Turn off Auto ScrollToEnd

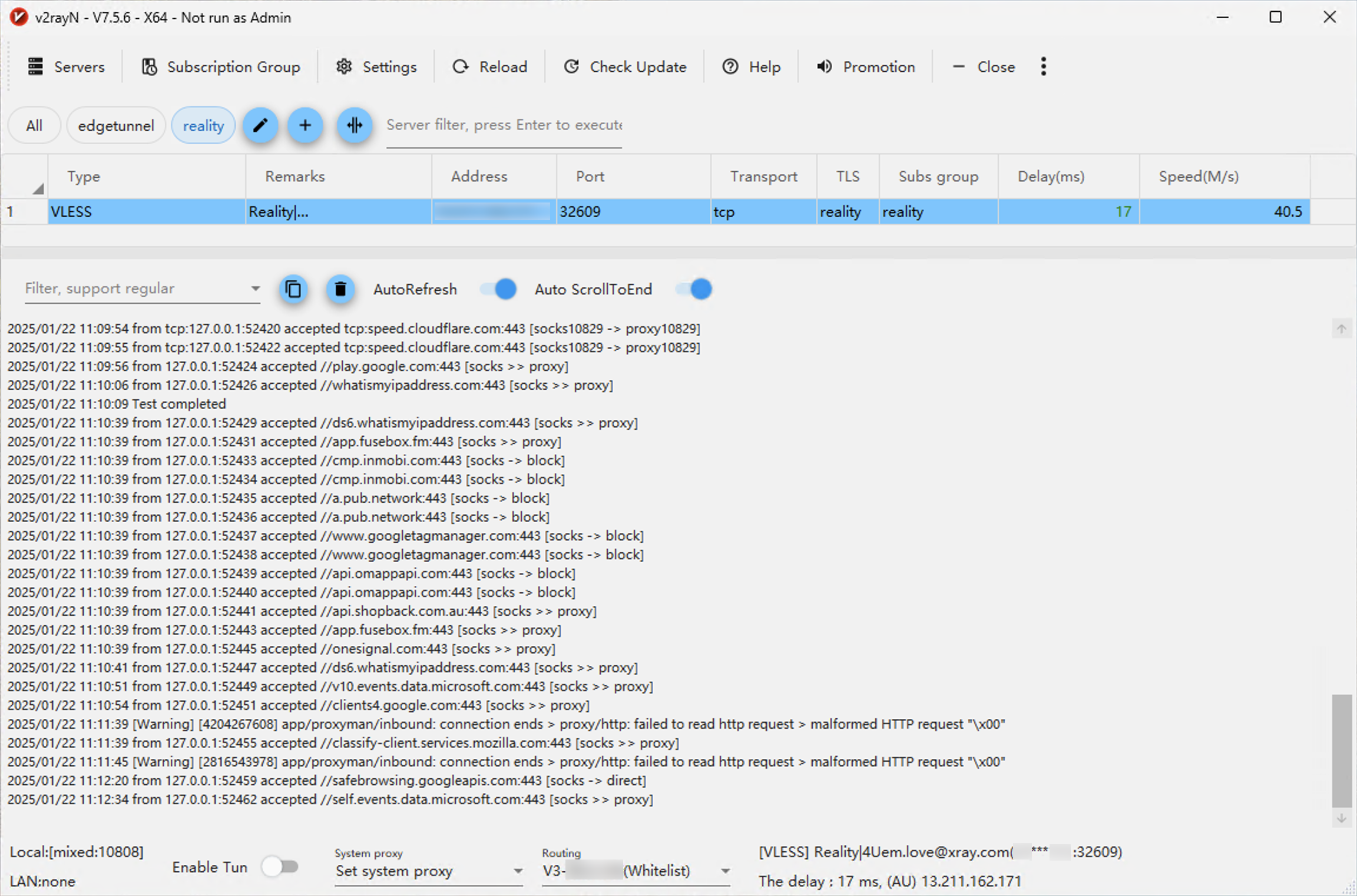[693, 289]
